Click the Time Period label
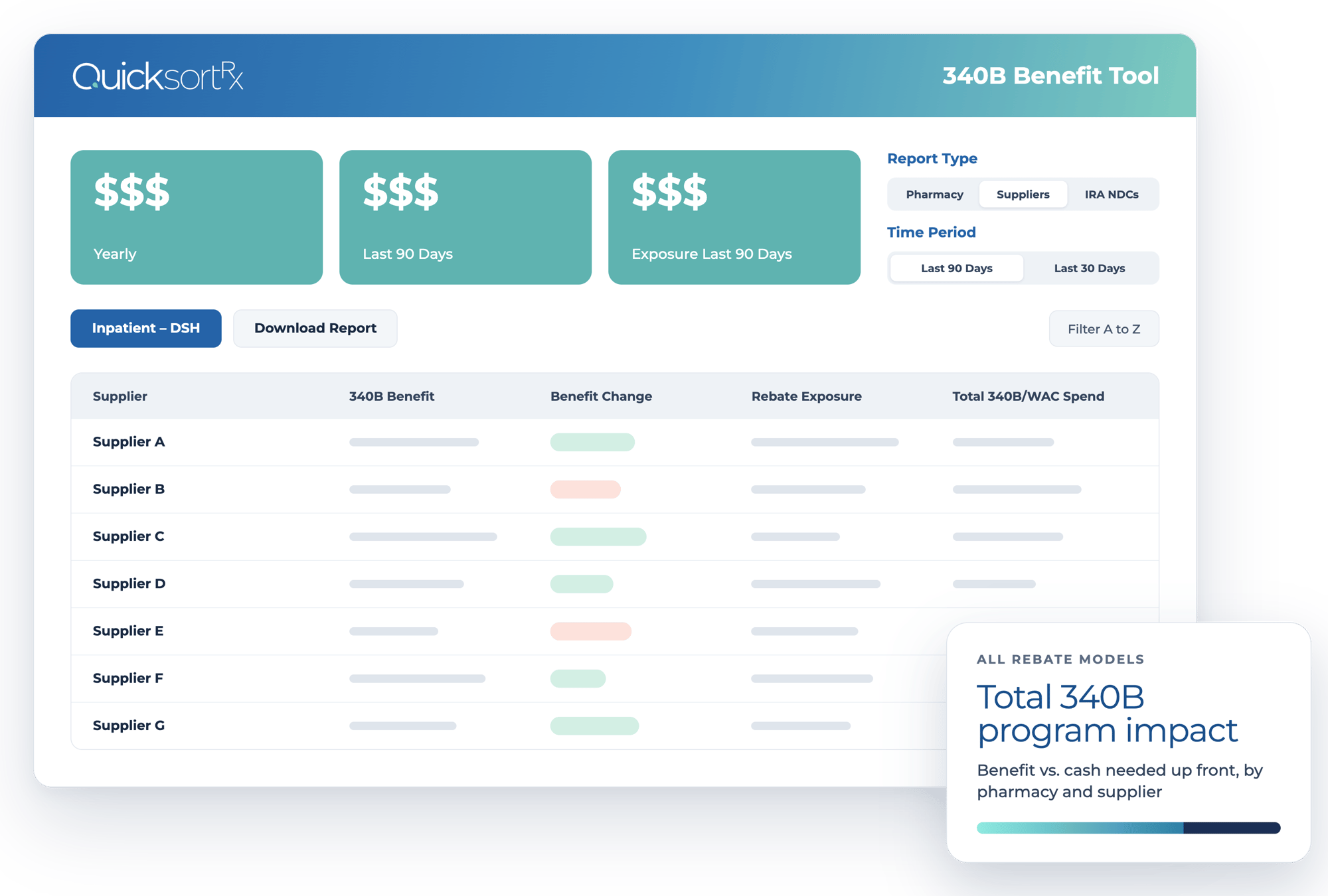Screen dimensions: 1328x896 click(x=932, y=232)
